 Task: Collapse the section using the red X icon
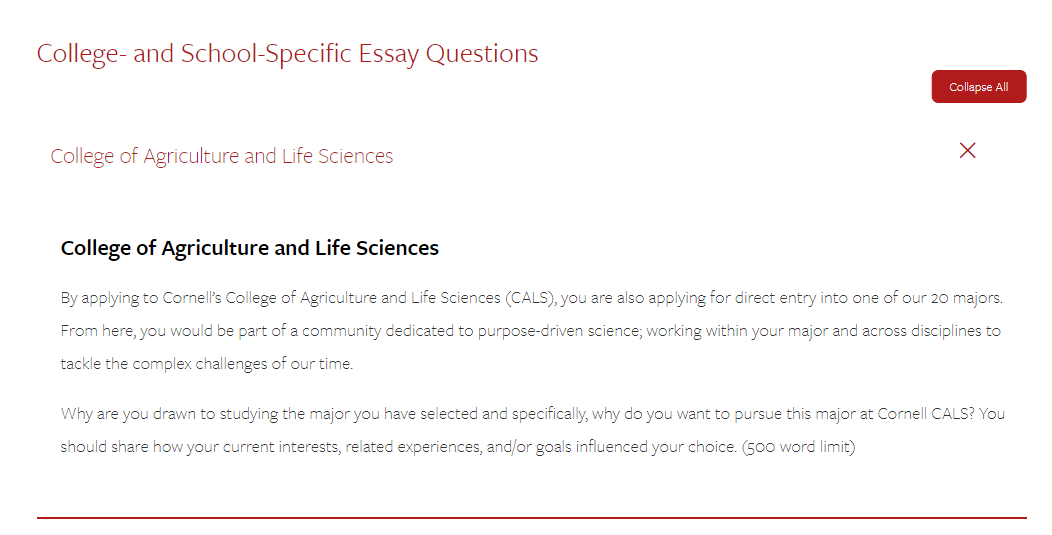[x=967, y=150]
